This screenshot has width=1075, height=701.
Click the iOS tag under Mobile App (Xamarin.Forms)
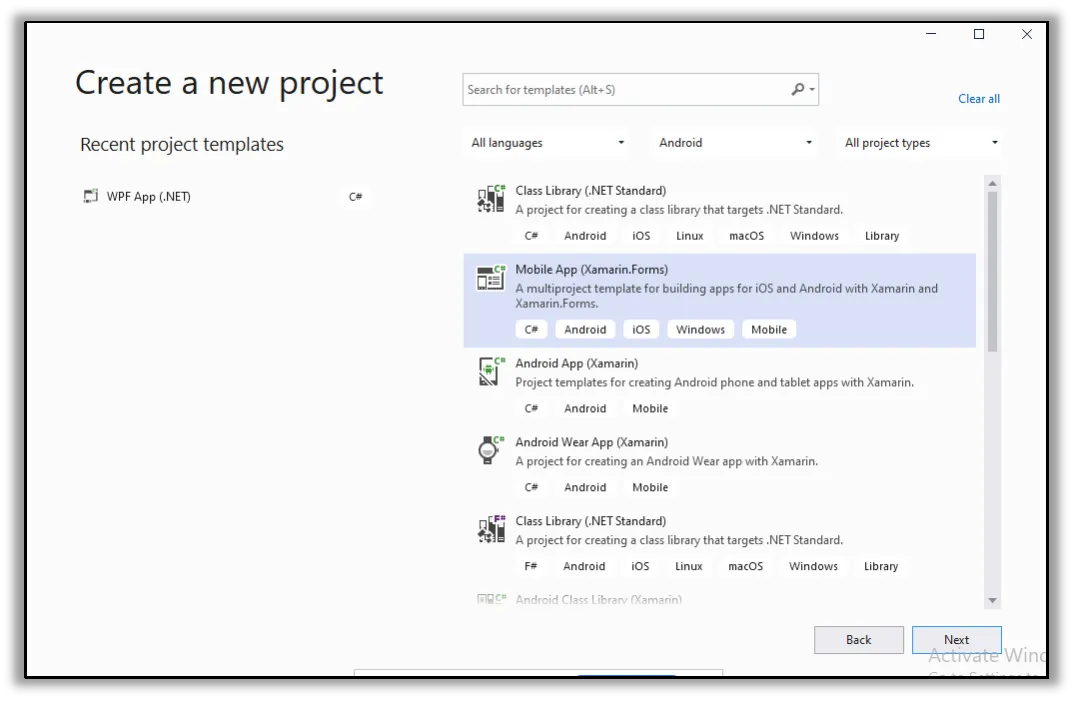pyautogui.click(x=641, y=330)
